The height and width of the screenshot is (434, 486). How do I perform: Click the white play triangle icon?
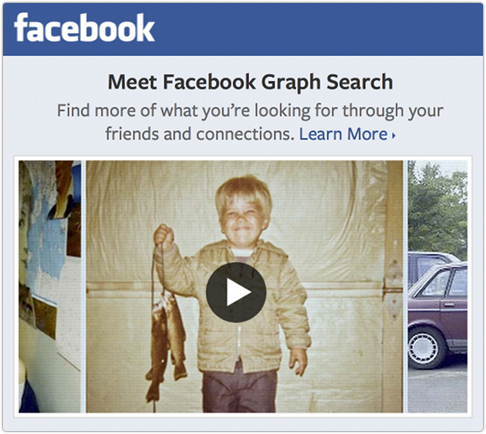[238, 292]
